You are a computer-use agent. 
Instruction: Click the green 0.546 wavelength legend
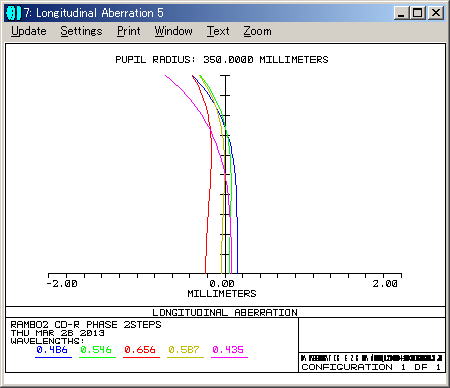pos(96,350)
